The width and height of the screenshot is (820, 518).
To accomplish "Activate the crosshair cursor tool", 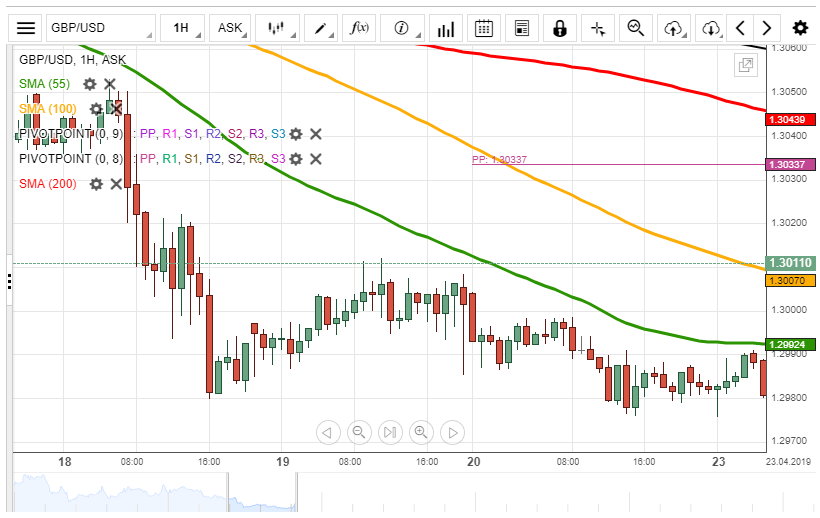I will coord(598,28).
